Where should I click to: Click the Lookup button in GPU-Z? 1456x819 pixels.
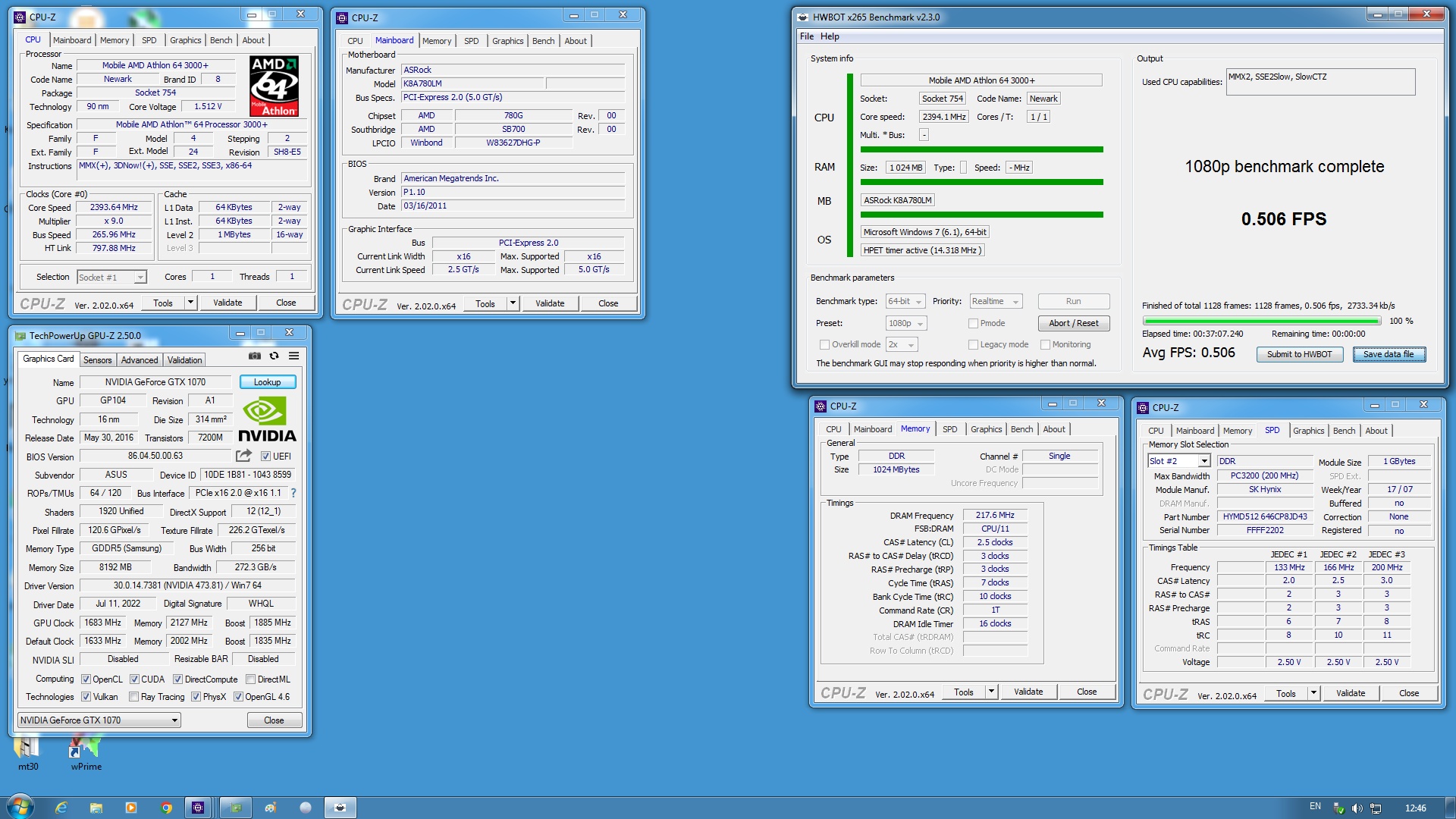pyautogui.click(x=268, y=382)
